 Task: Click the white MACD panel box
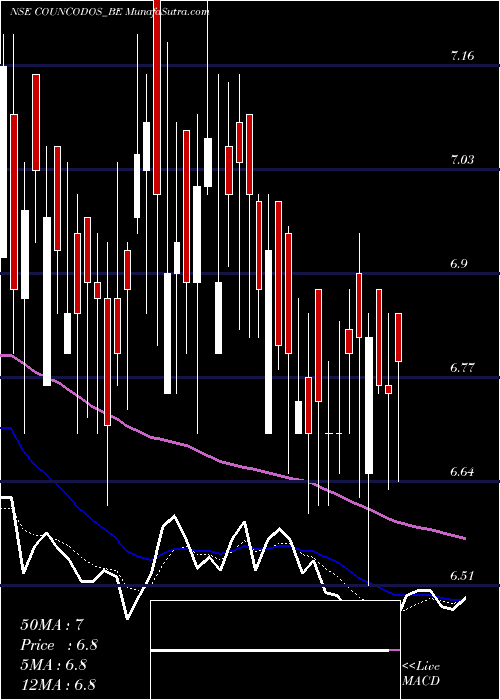click(x=275, y=650)
